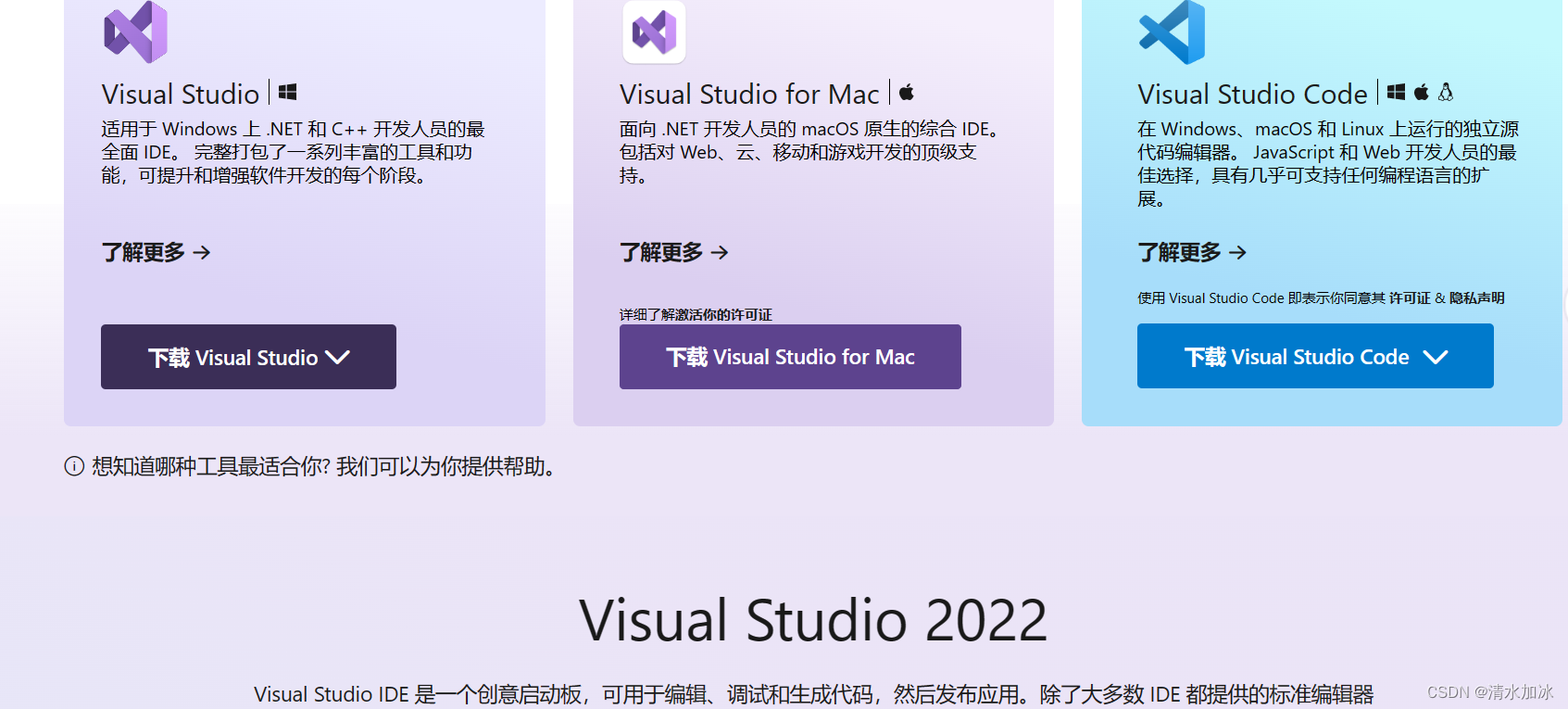Click the info circle icon before 想知道哪种工具最适合你
Screen dimensions: 1568x709
pos(74,466)
